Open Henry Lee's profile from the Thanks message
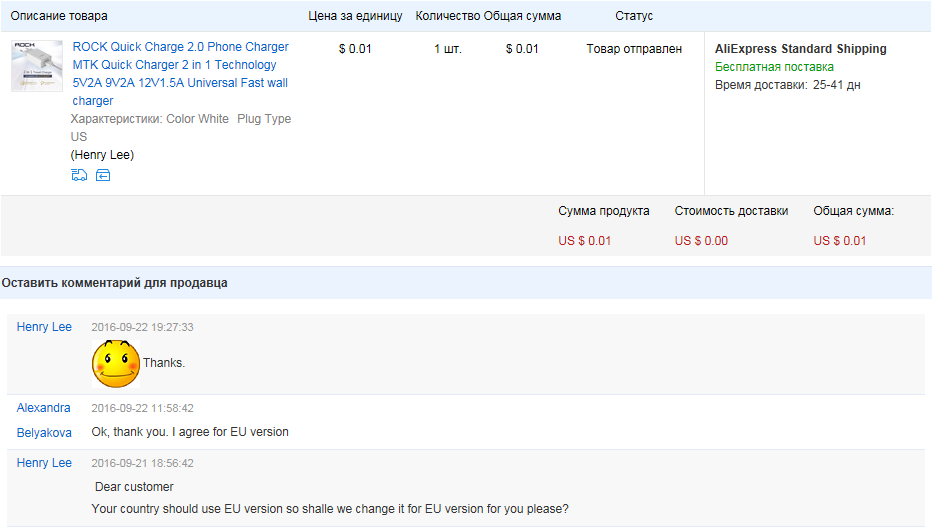Screen dimensions: 932x532 44,327
